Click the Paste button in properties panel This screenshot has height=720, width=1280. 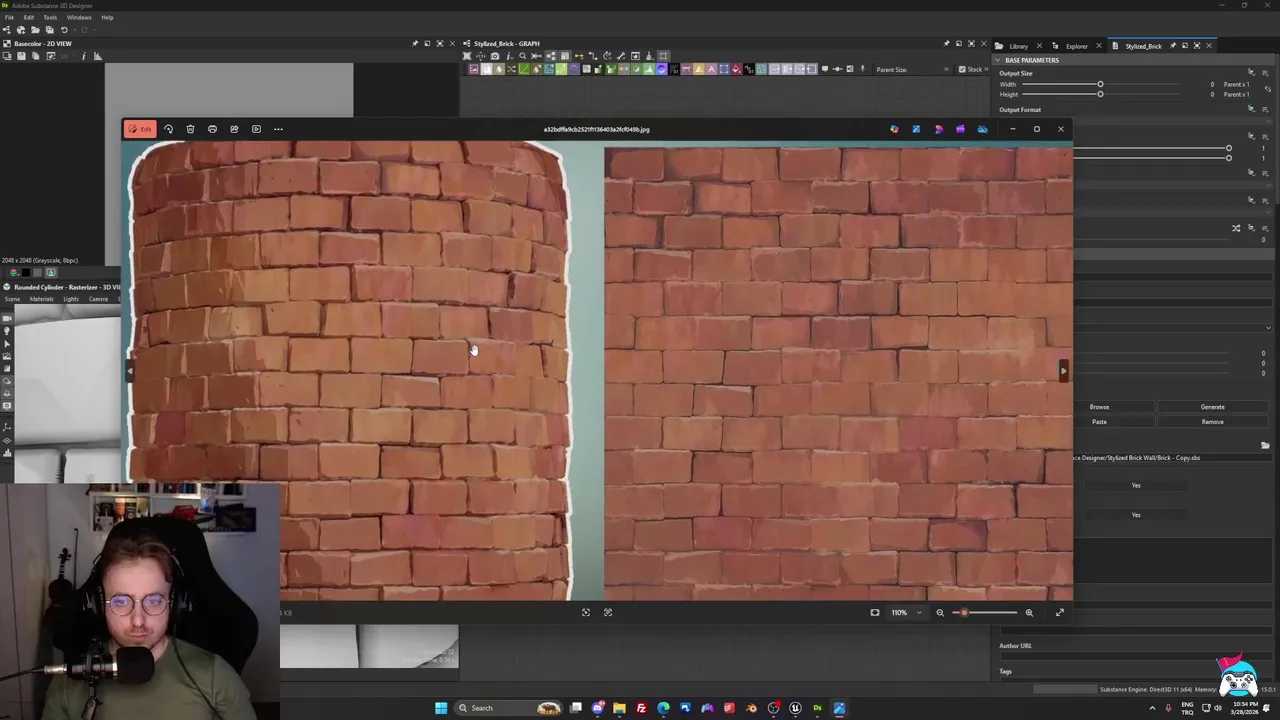click(1099, 422)
